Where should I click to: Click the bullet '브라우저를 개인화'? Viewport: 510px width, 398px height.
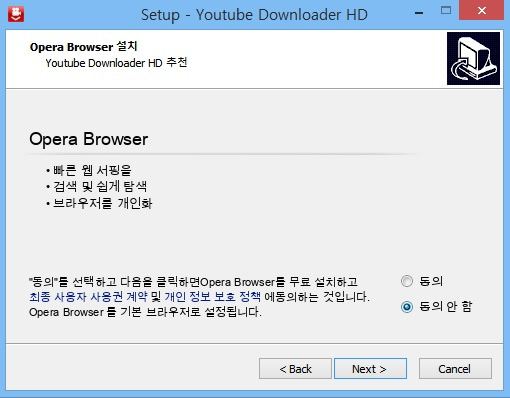coord(99,203)
